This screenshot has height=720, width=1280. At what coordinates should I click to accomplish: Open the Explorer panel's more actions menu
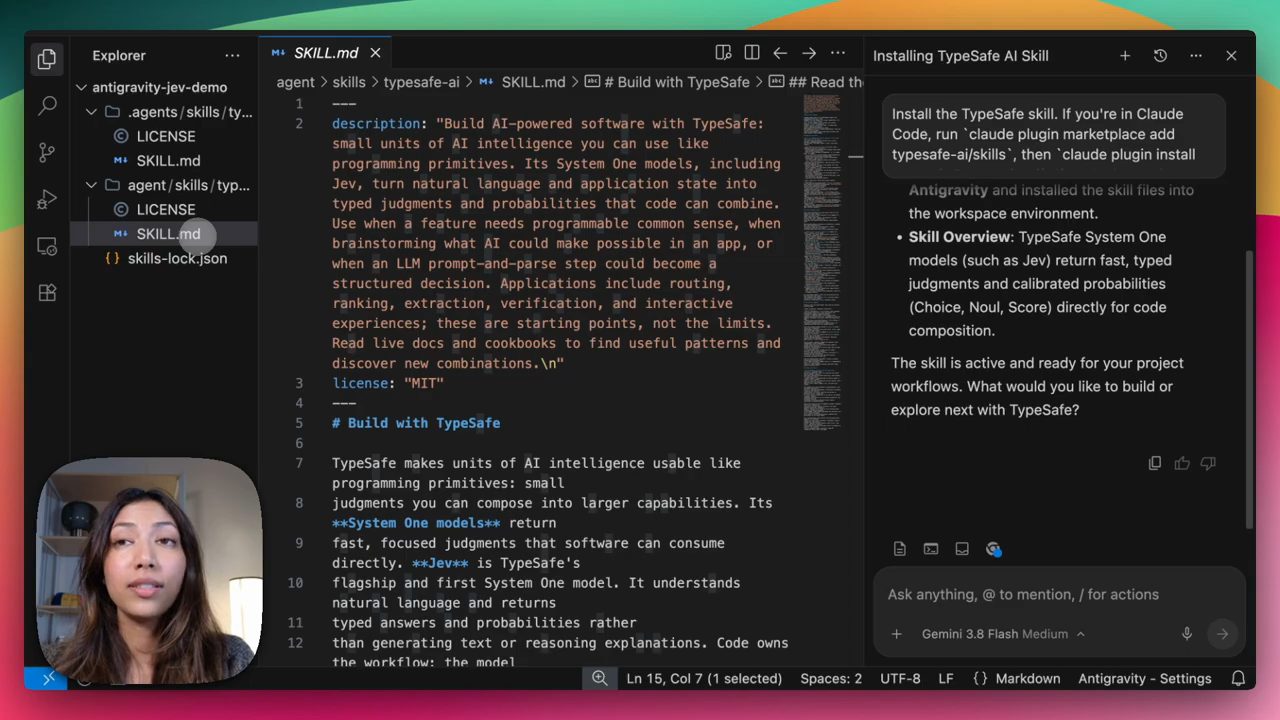pyautogui.click(x=232, y=56)
